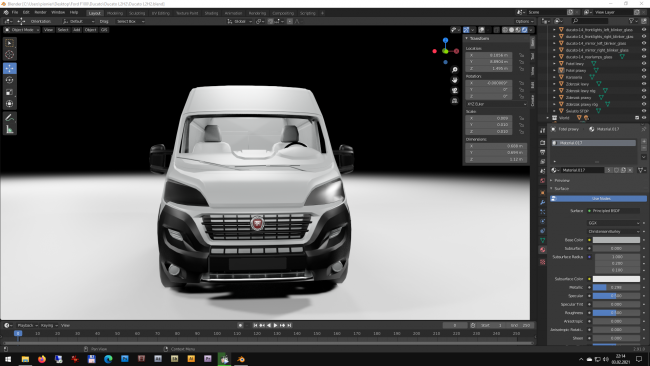
Task: Switch to the Modeling workspace tab
Action: pos(115,13)
